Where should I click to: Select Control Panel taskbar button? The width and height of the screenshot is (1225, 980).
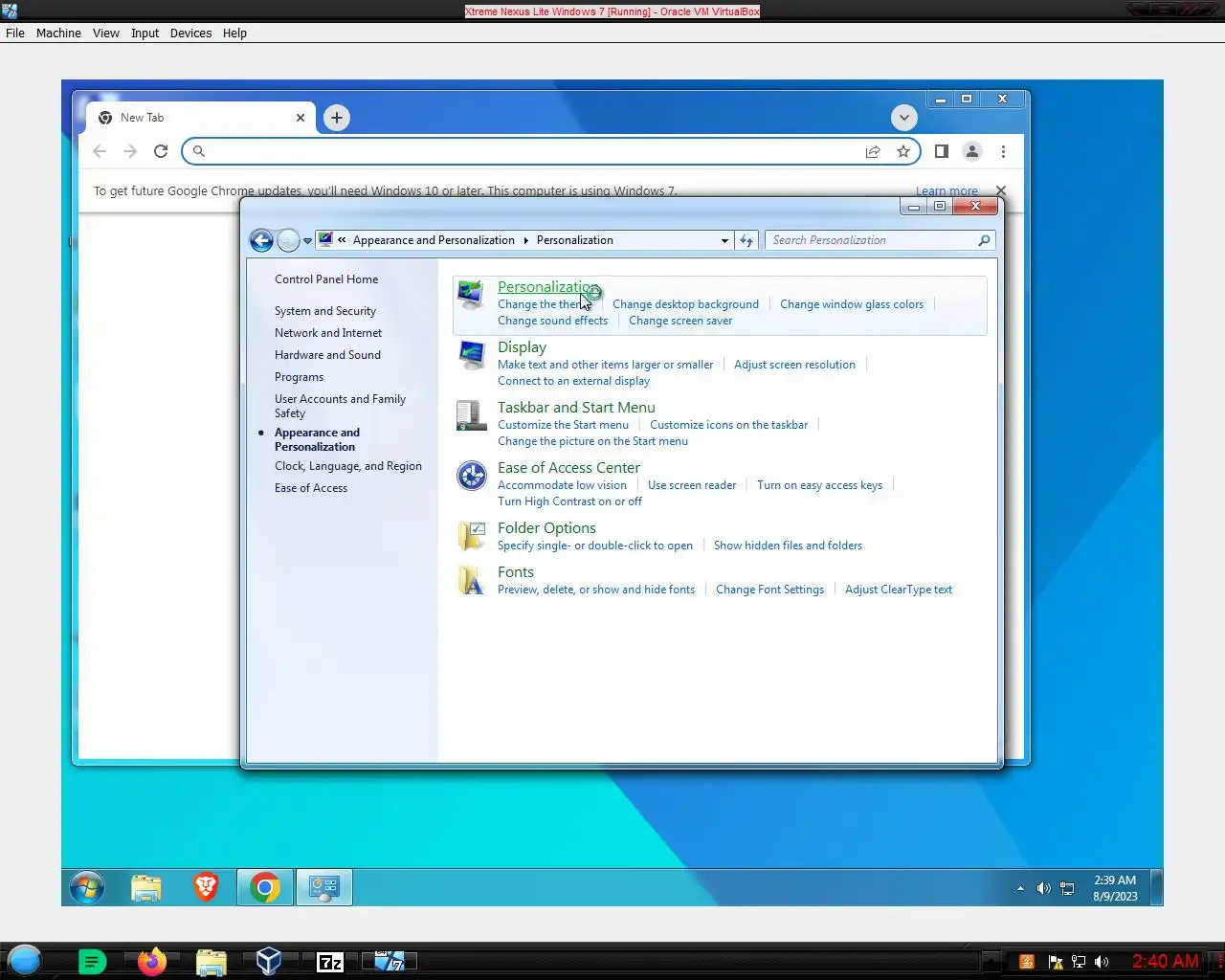[324, 888]
